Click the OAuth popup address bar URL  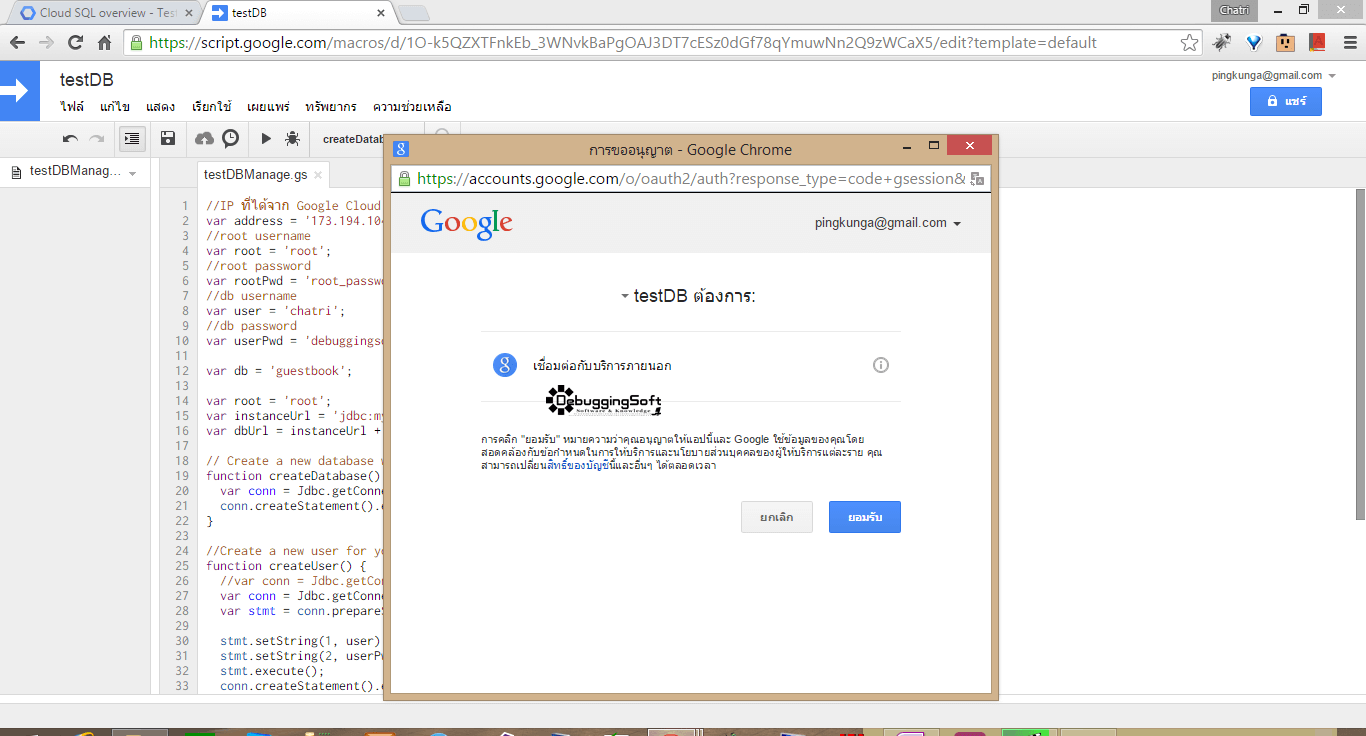[x=690, y=179]
